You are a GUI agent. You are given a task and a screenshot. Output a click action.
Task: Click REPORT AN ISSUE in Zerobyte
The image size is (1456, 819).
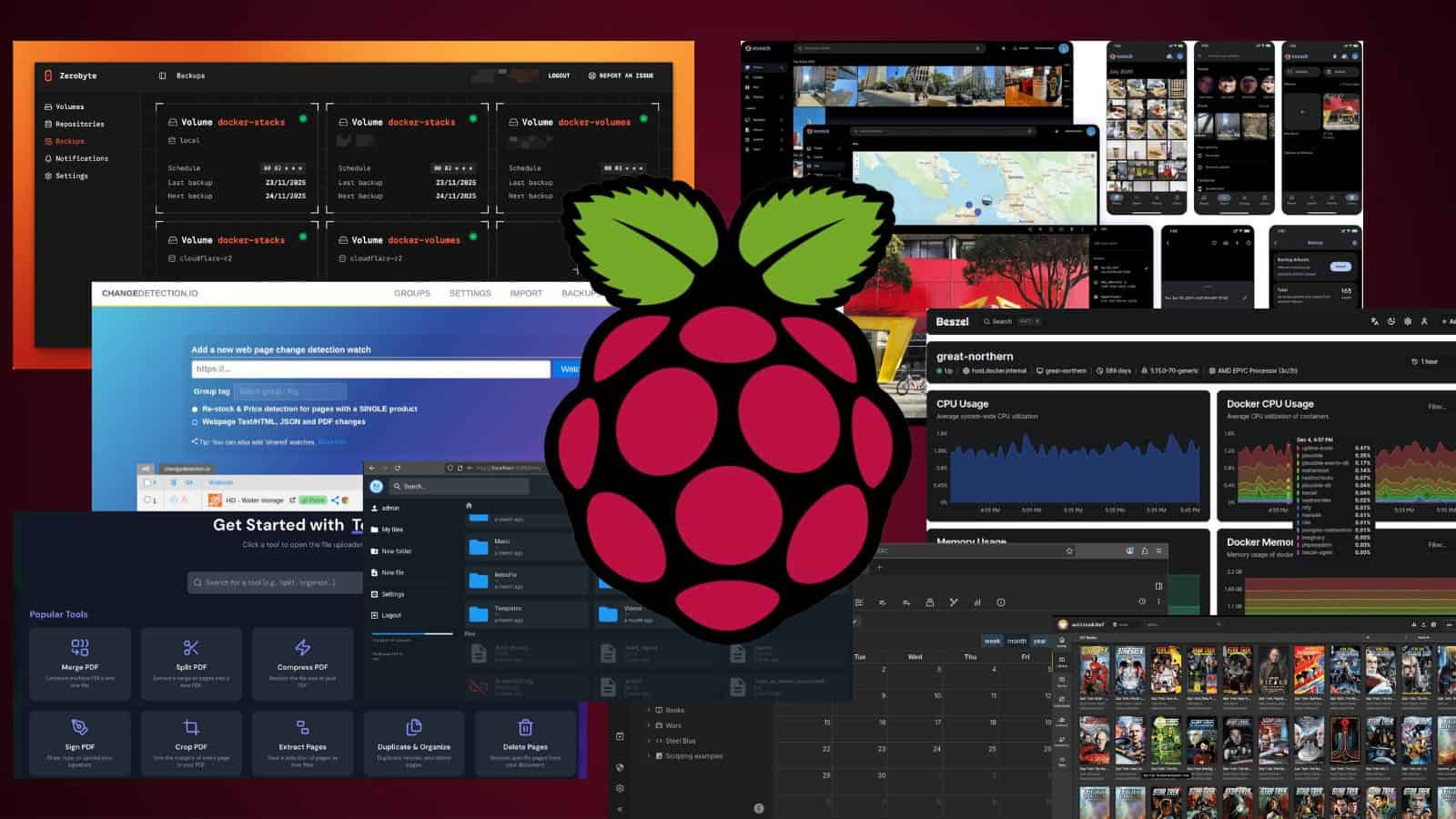click(621, 76)
